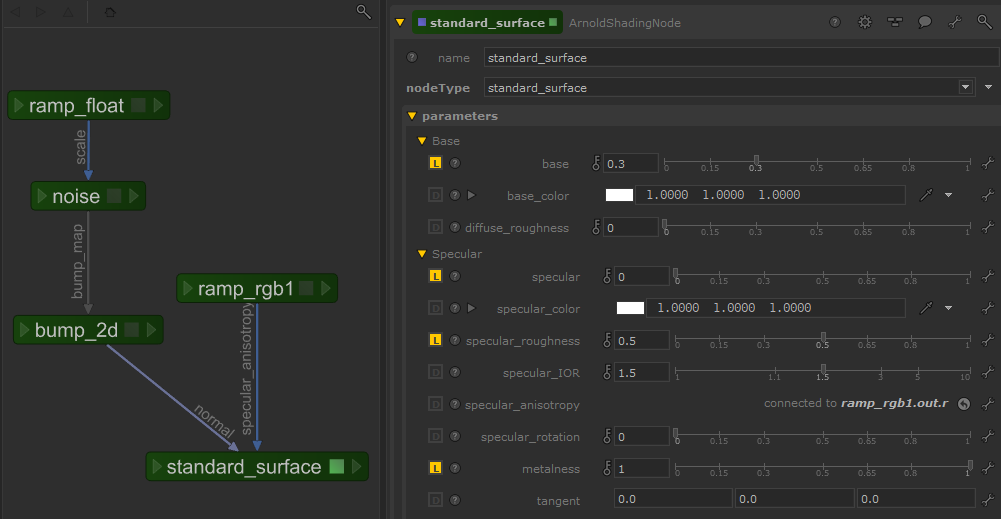Toggle the L local state on metalness
This screenshot has height=519, width=1001.
[435, 467]
